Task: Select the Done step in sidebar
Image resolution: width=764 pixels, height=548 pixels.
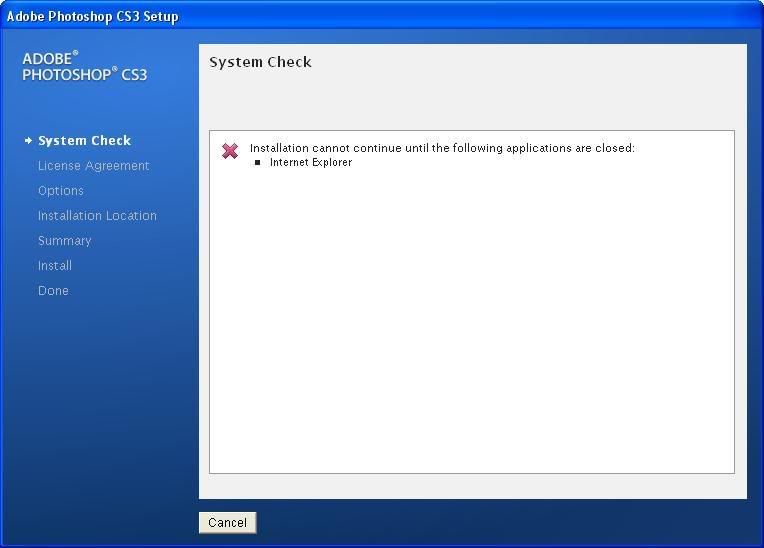Action: pos(54,290)
